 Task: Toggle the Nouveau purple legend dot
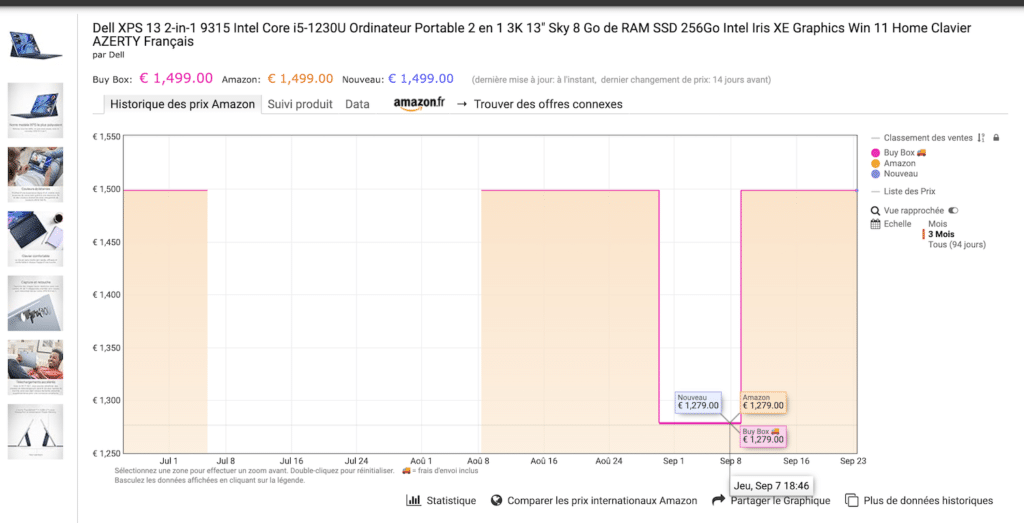[x=875, y=174]
